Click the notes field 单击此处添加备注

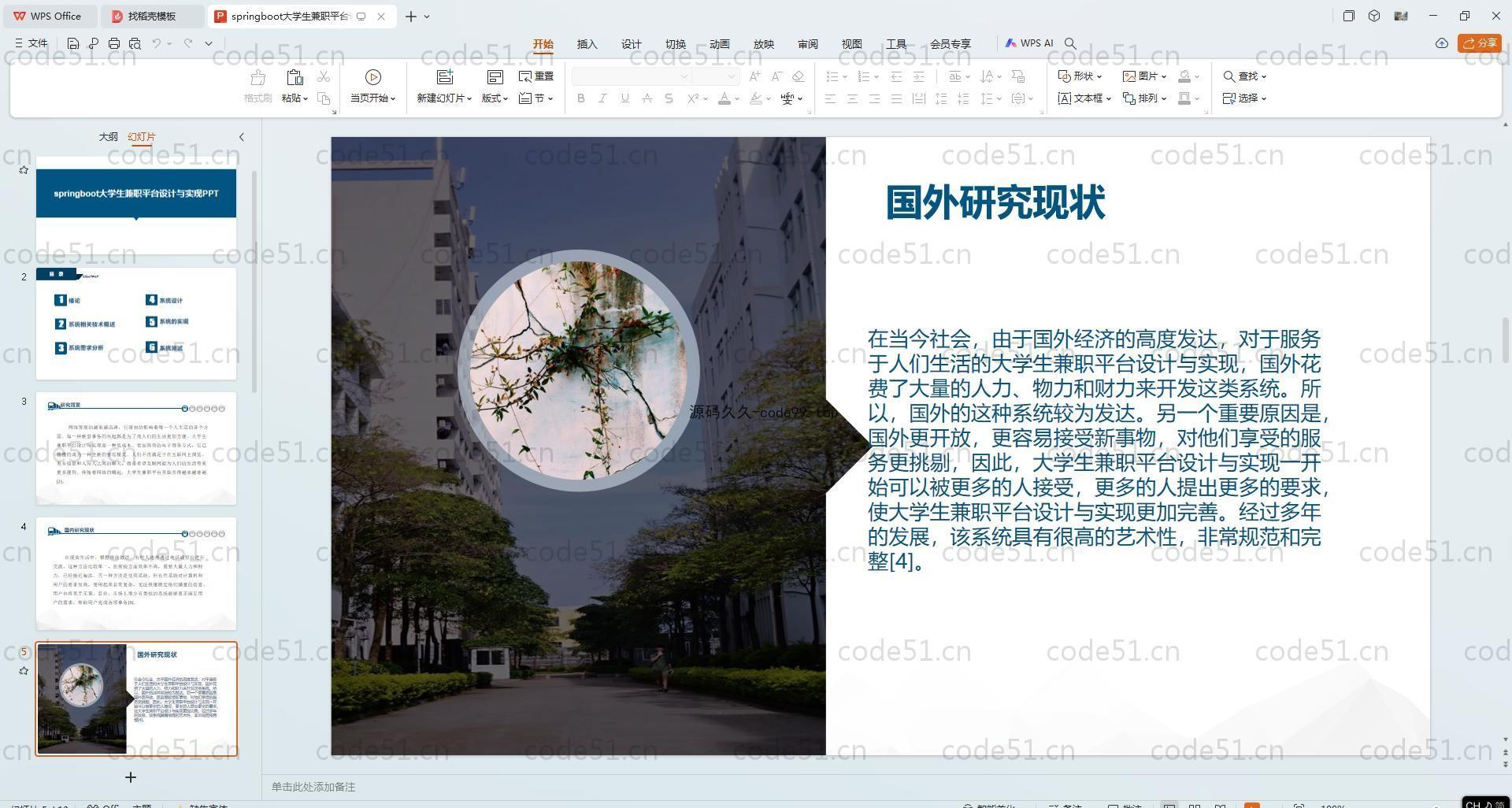click(x=313, y=787)
